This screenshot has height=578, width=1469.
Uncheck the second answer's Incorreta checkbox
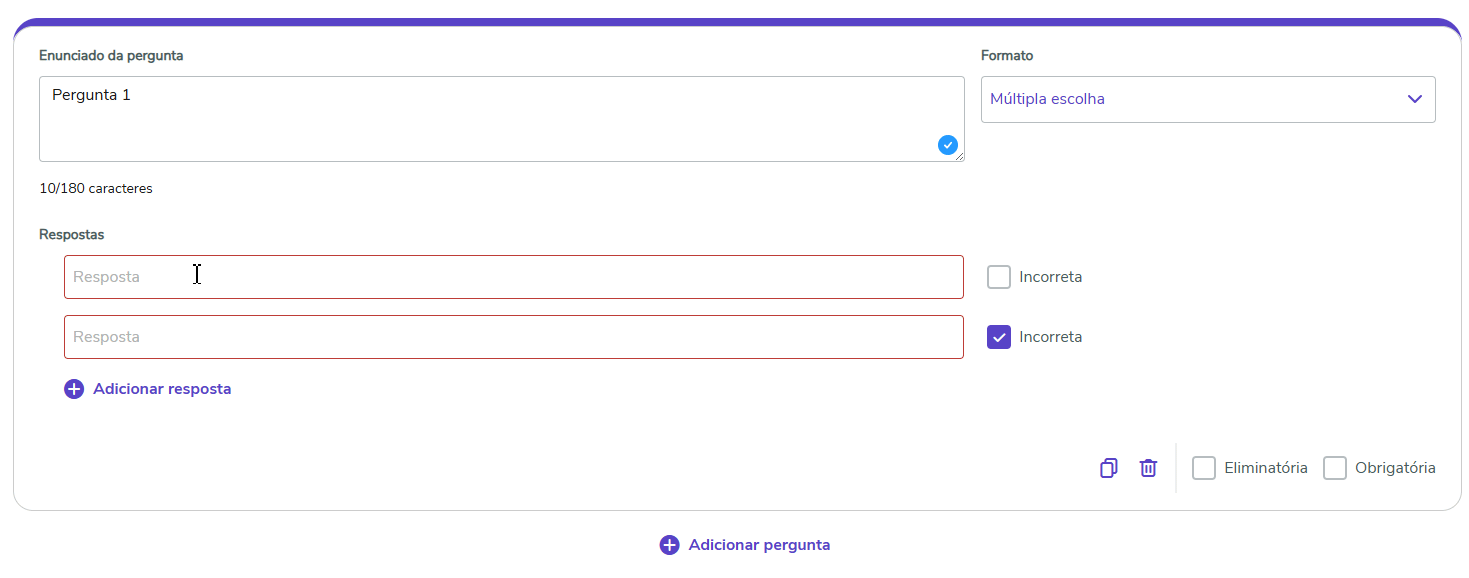click(998, 337)
